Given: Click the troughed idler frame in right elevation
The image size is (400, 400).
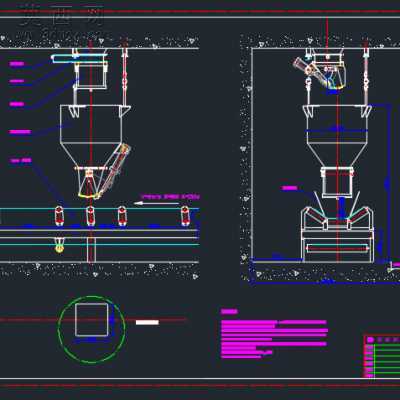Looking at the screenshot, I should point(337,218).
